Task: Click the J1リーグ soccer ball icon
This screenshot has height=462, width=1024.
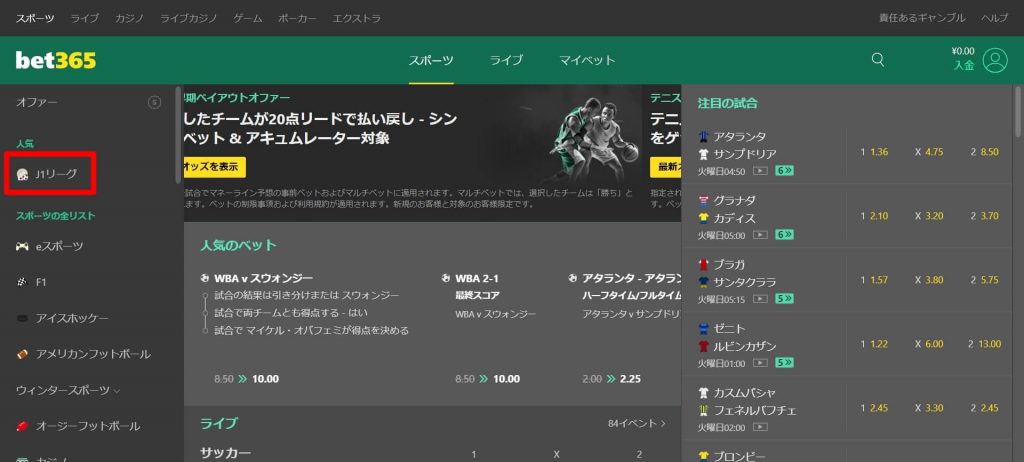Action: point(22,174)
